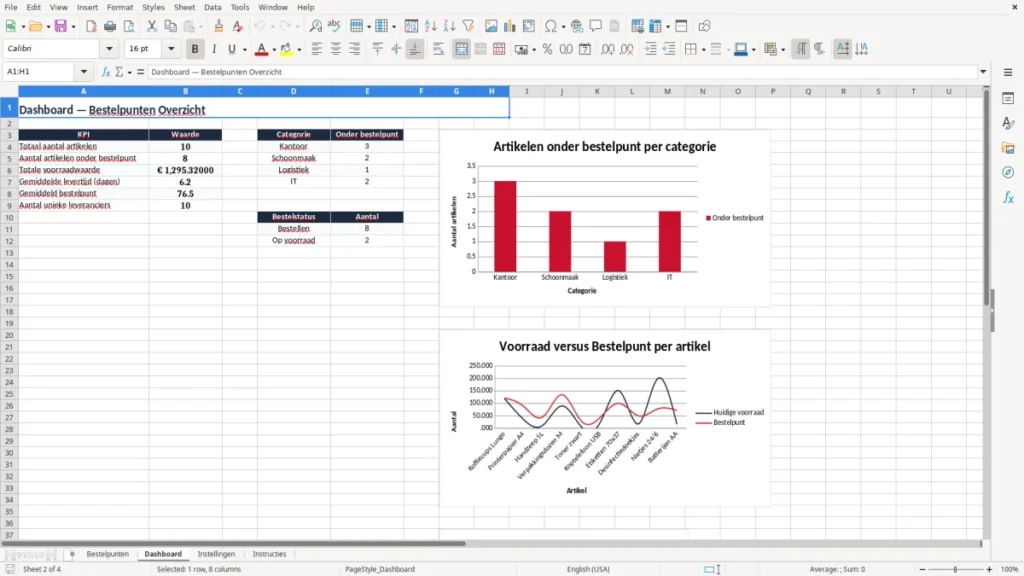The width and height of the screenshot is (1024, 576).
Task: Click the Cut scissors icon
Action: [152, 26]
